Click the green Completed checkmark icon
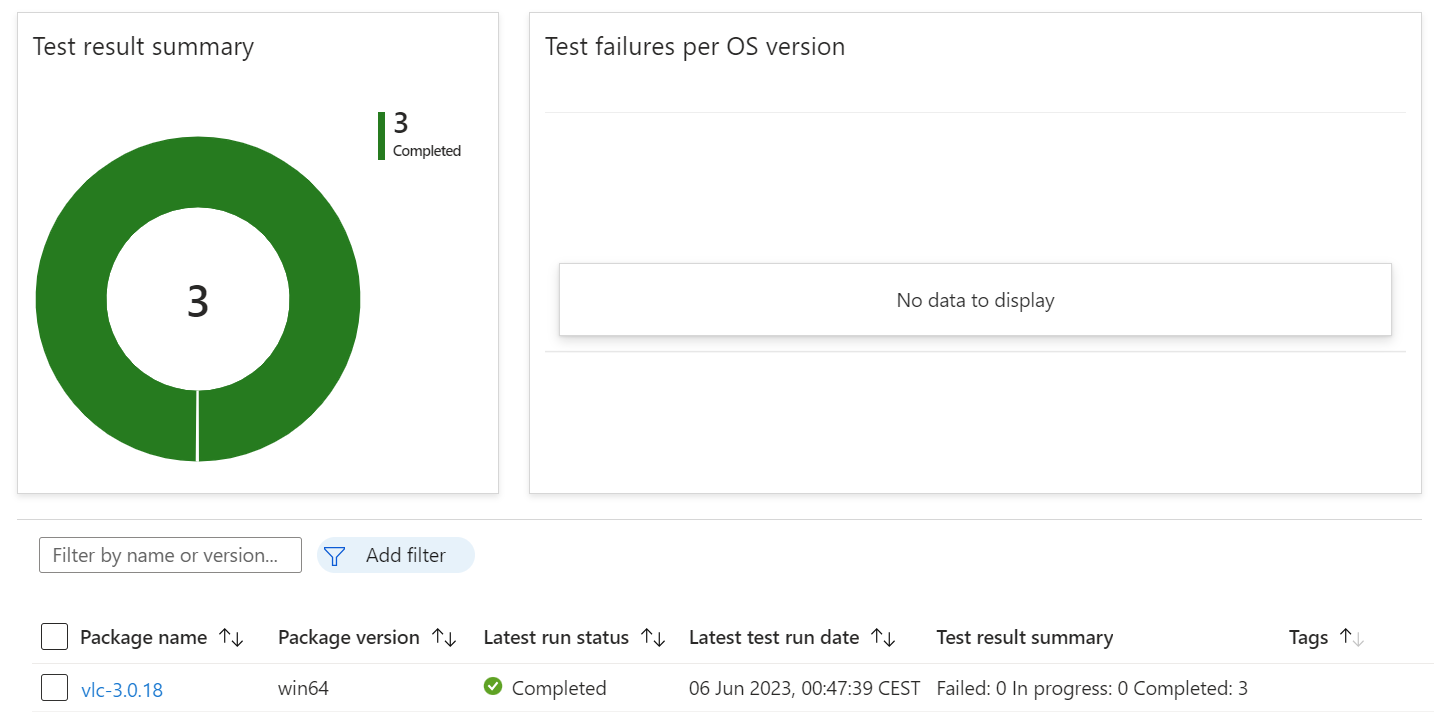This screenshot has width=1434, height=726. coord(492,687)
